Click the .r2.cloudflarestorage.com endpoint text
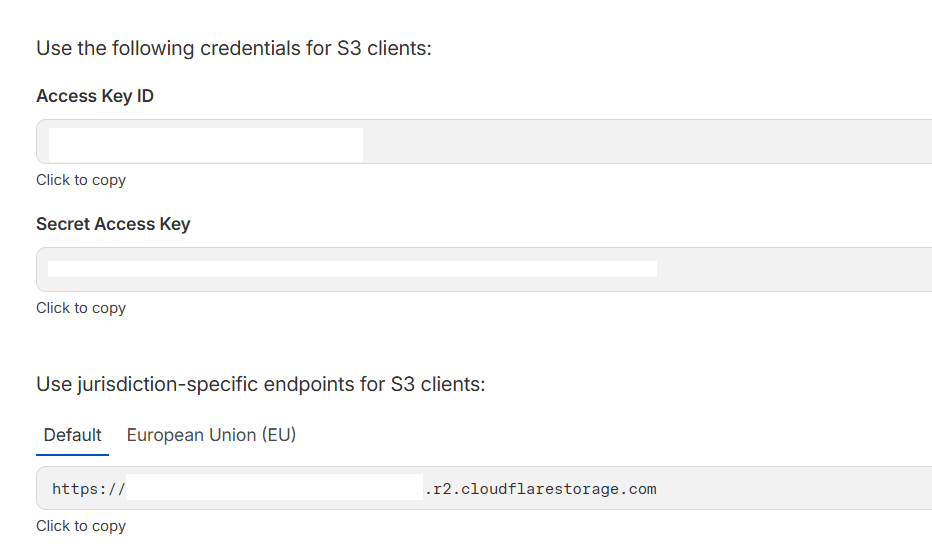This screenshot has height=559, width=932. pos(541,489)
